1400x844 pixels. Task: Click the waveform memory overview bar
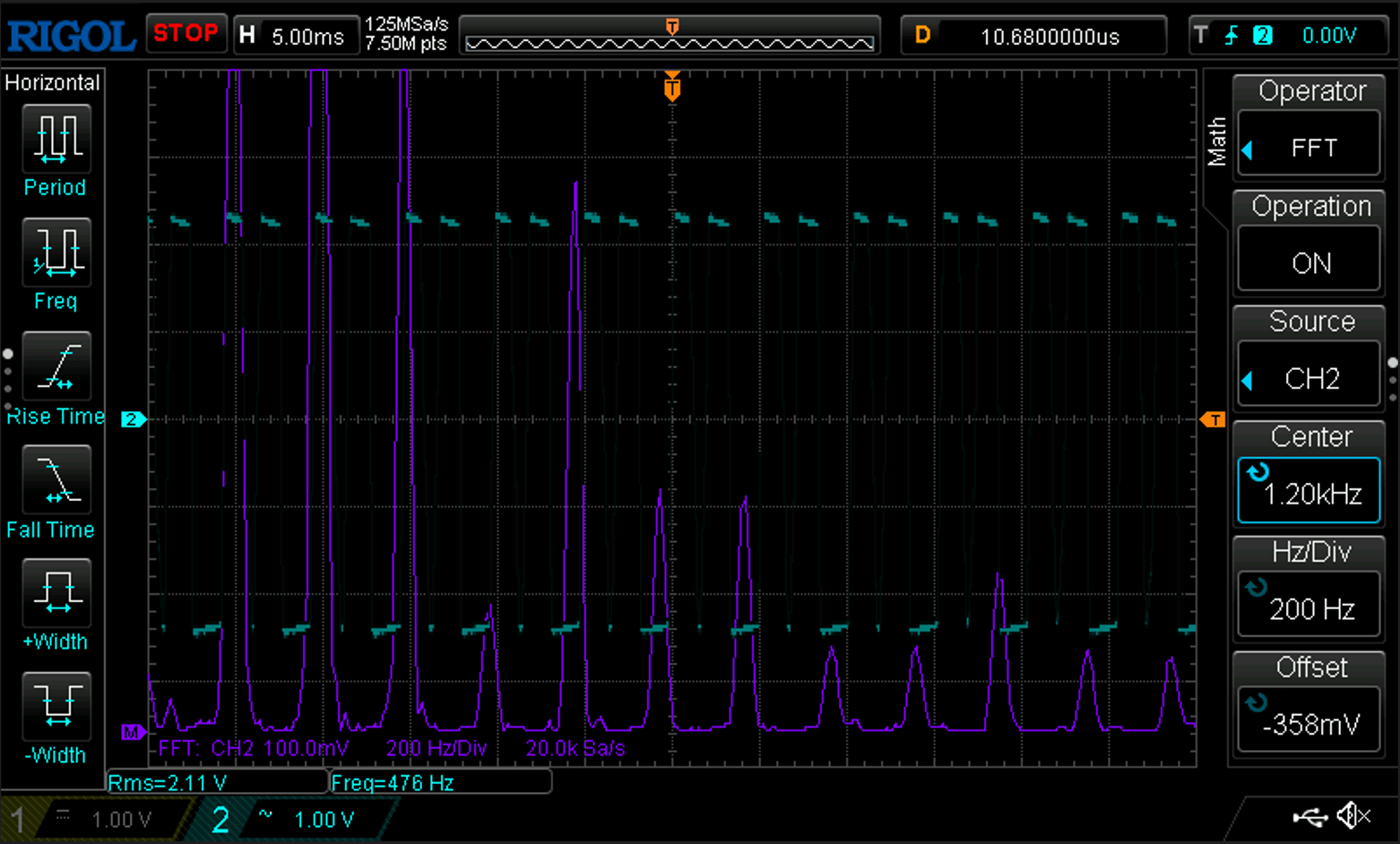tap(670, 43)
